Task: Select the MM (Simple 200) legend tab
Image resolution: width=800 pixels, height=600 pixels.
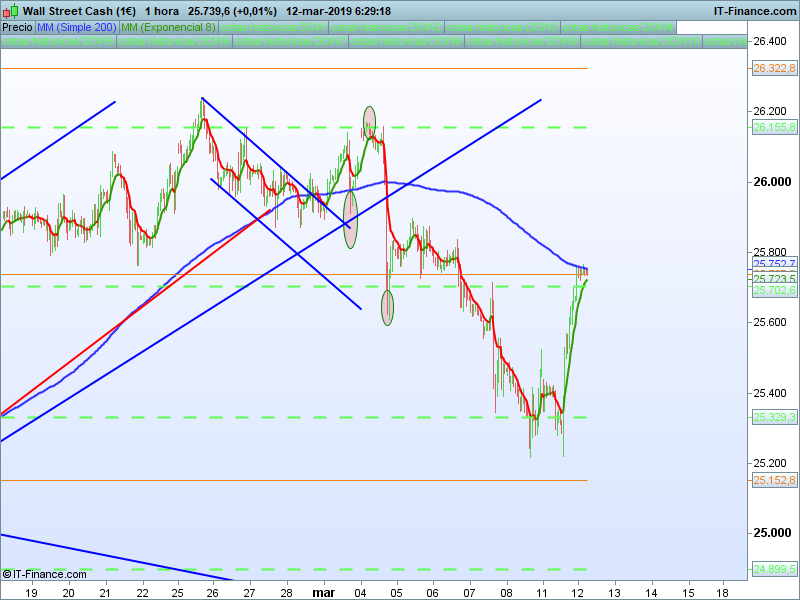Action: tap(77, 27)
